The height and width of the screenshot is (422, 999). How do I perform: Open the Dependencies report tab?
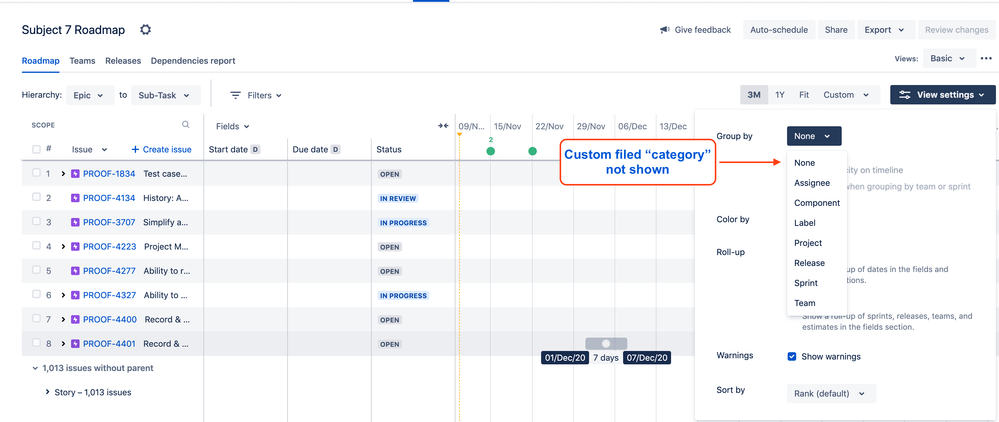click(193, 61)
